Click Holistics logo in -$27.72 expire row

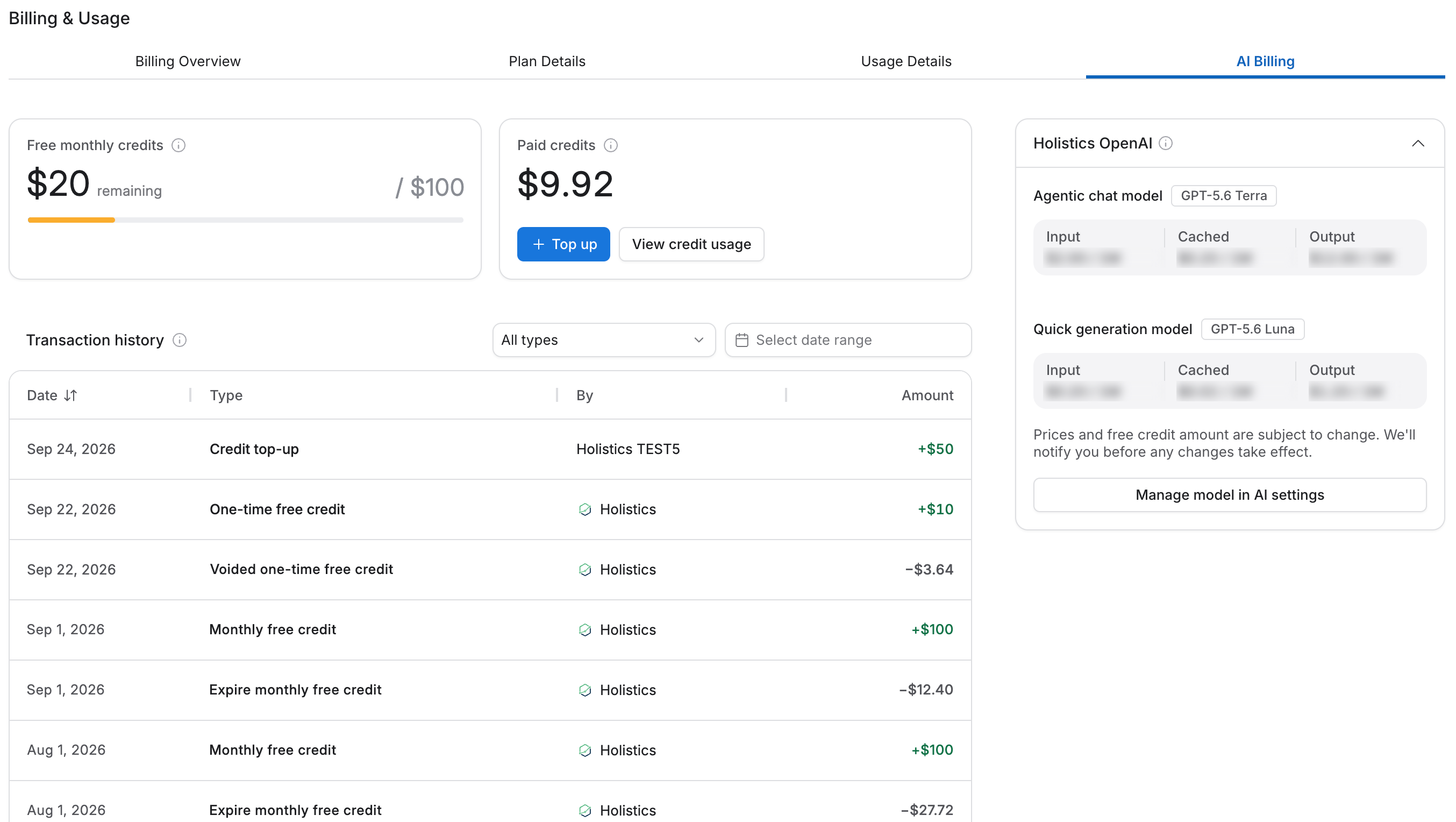click(x=585, y=810)
